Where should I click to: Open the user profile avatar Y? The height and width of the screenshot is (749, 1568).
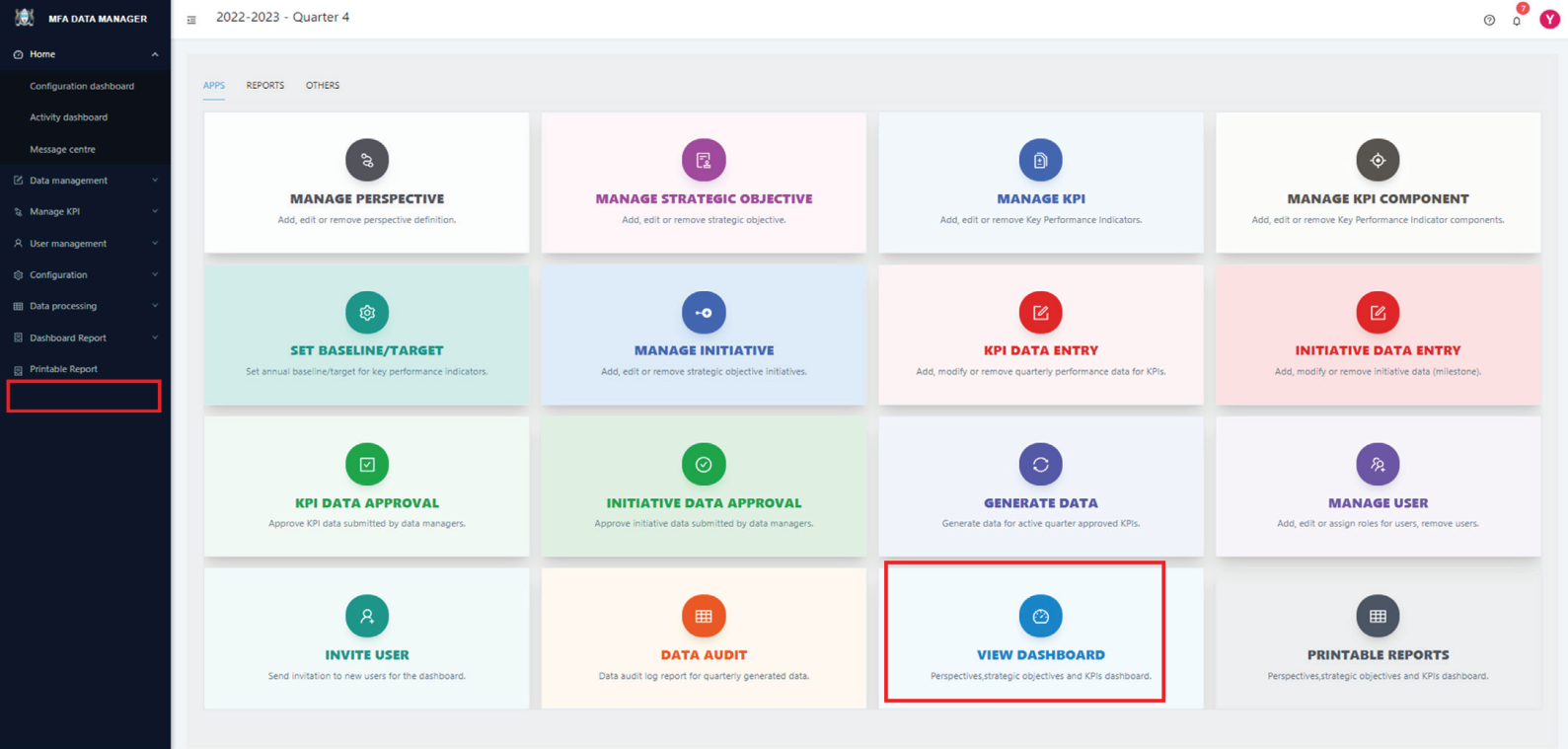(1549, 19)
